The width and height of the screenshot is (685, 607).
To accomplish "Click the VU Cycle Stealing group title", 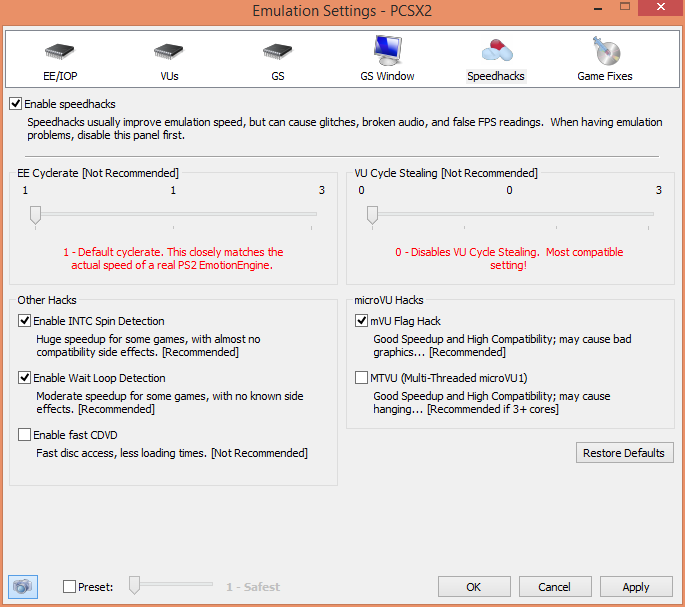I will (446, 173).
